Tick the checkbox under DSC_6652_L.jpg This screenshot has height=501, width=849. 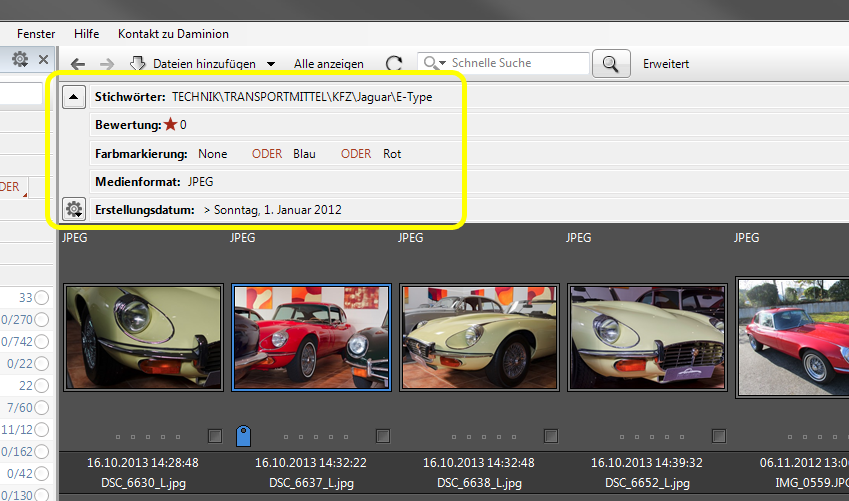click(x=718, y=435)
